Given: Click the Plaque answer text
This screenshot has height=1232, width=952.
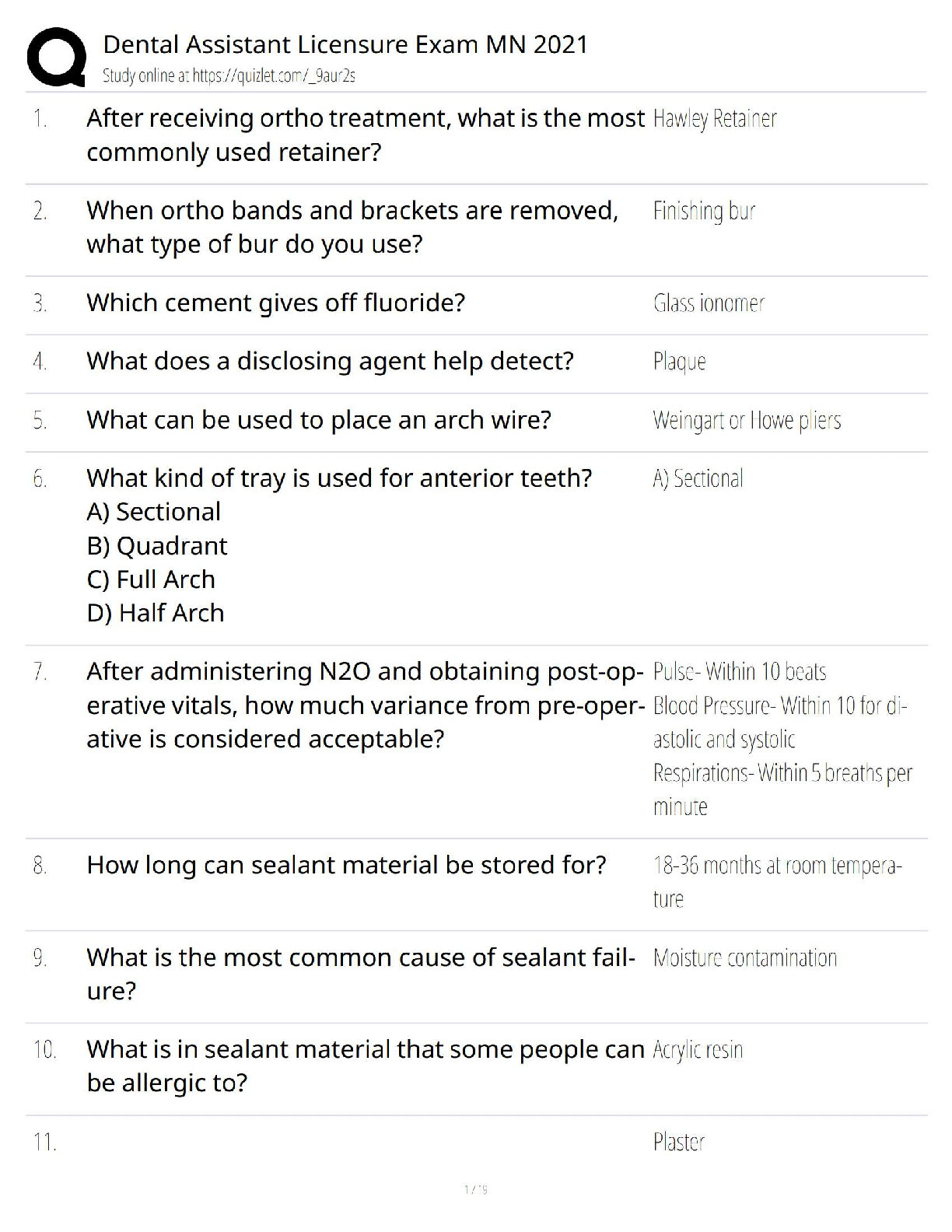Looking at the screenshot, I should 679,362.
